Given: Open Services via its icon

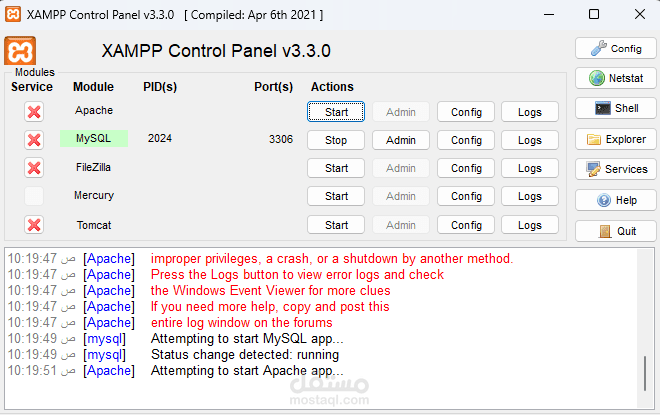Looking at the screenshot, I should click(594, 169).
